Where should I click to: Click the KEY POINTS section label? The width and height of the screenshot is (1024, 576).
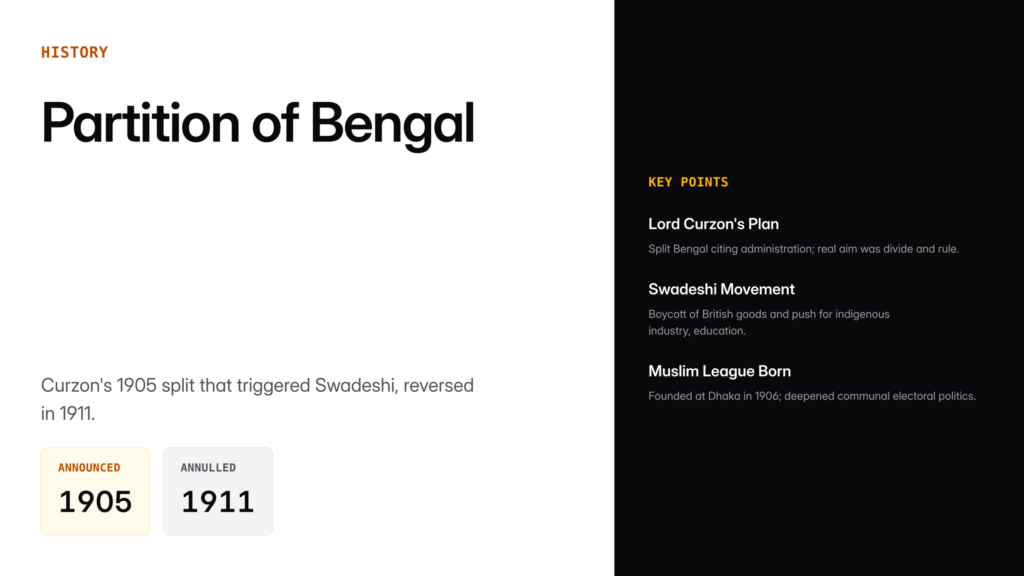(688, 182)
